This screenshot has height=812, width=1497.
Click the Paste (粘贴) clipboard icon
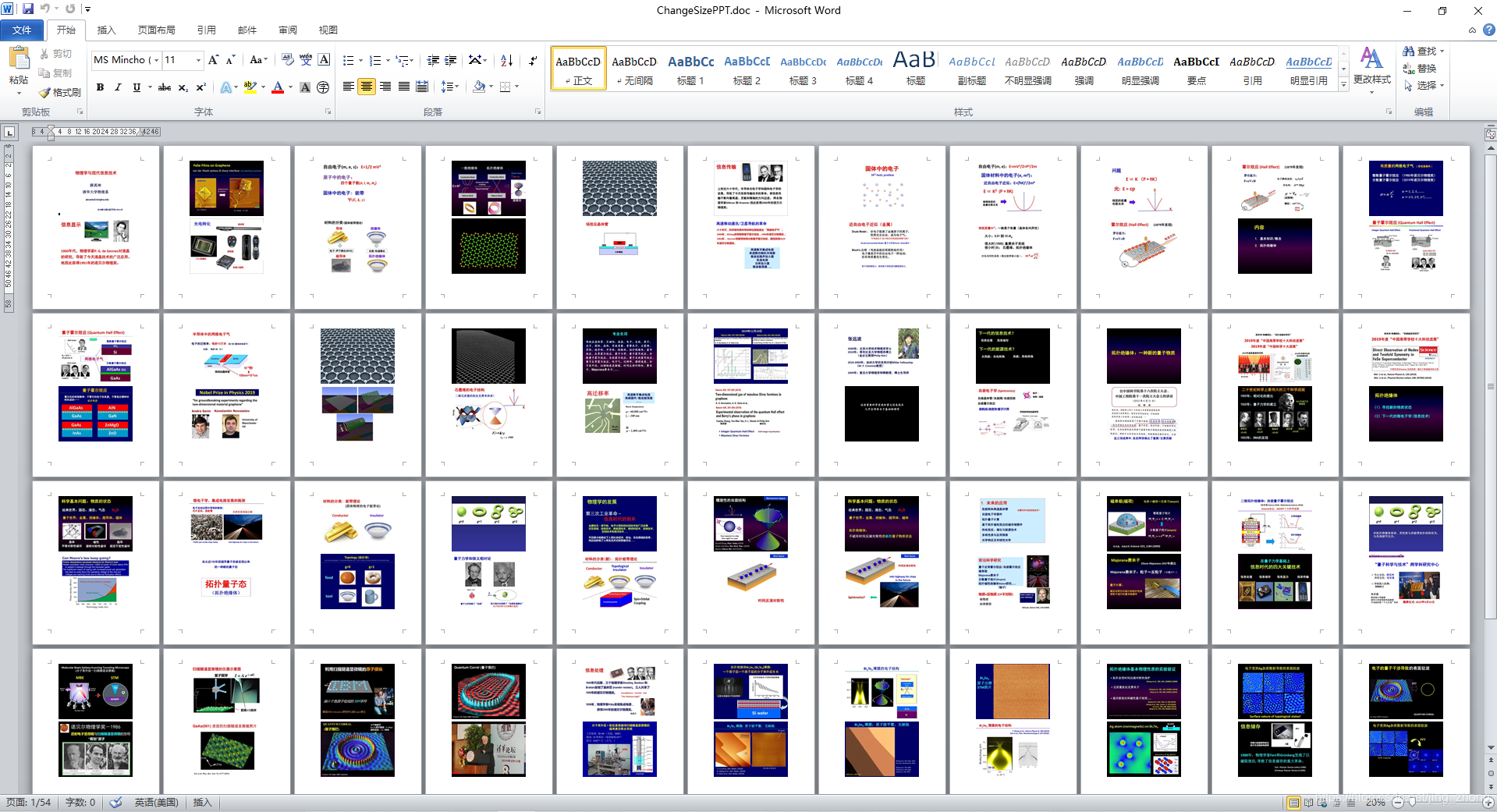click(19, 59)
